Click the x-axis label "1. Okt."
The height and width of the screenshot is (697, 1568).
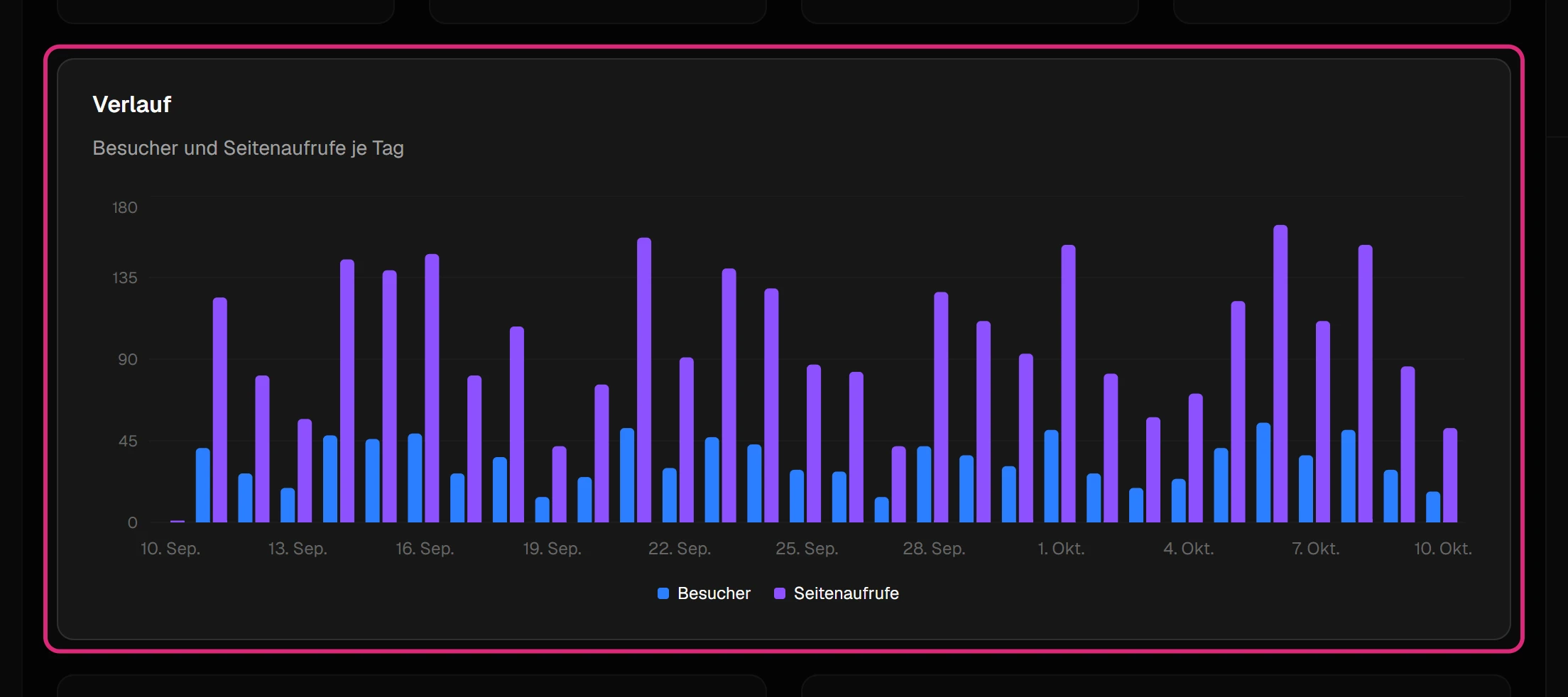pos(1061,549)
